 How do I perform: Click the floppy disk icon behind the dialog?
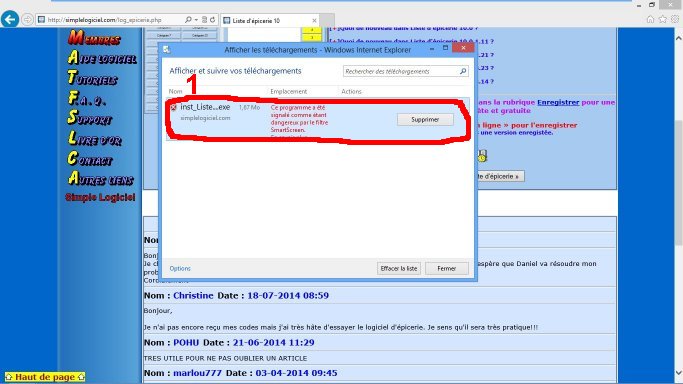(482, 155)
